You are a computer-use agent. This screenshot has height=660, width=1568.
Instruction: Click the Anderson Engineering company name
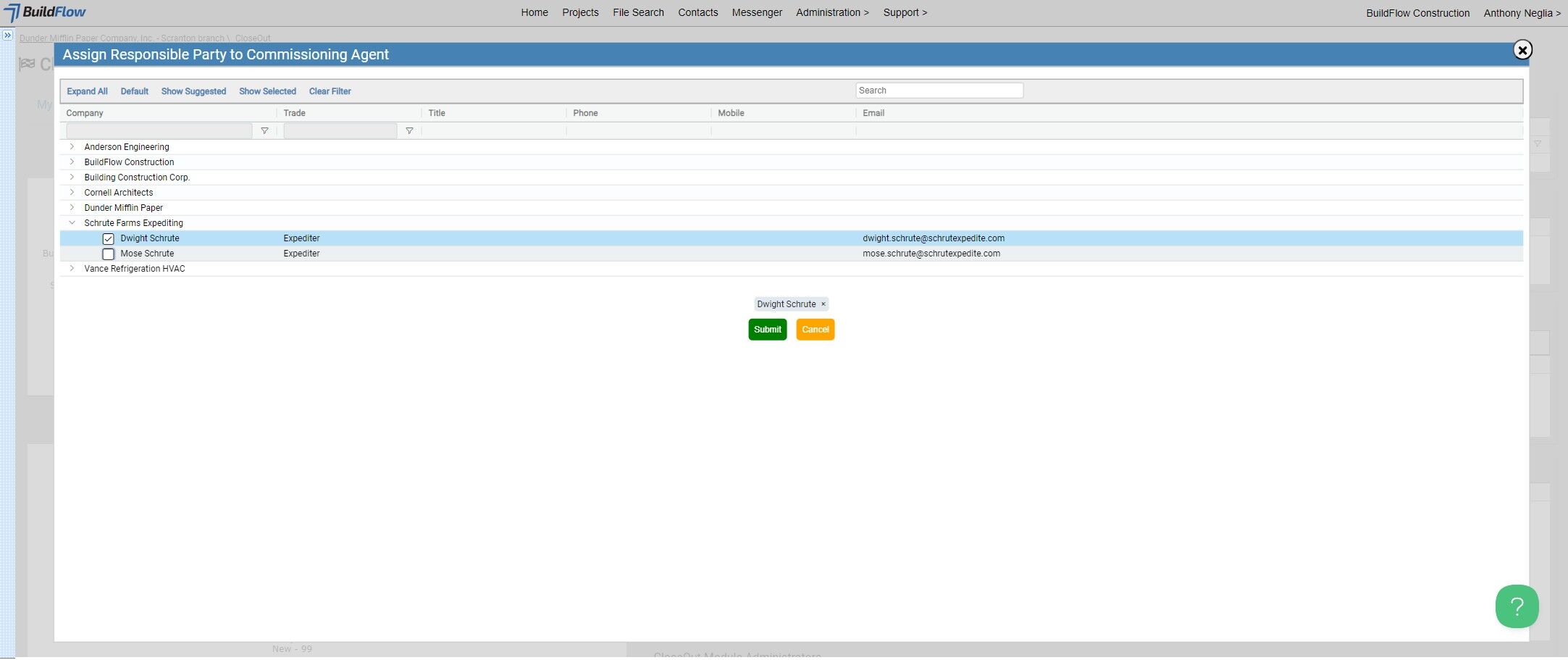pos(127,147)
